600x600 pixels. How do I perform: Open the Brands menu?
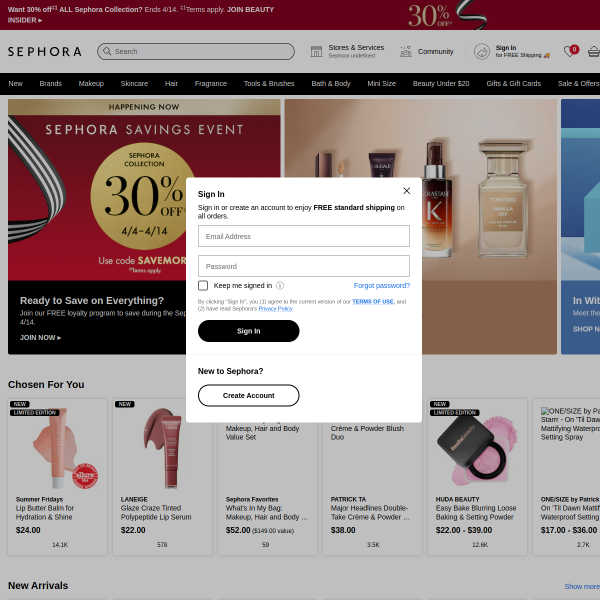[51, 83]
